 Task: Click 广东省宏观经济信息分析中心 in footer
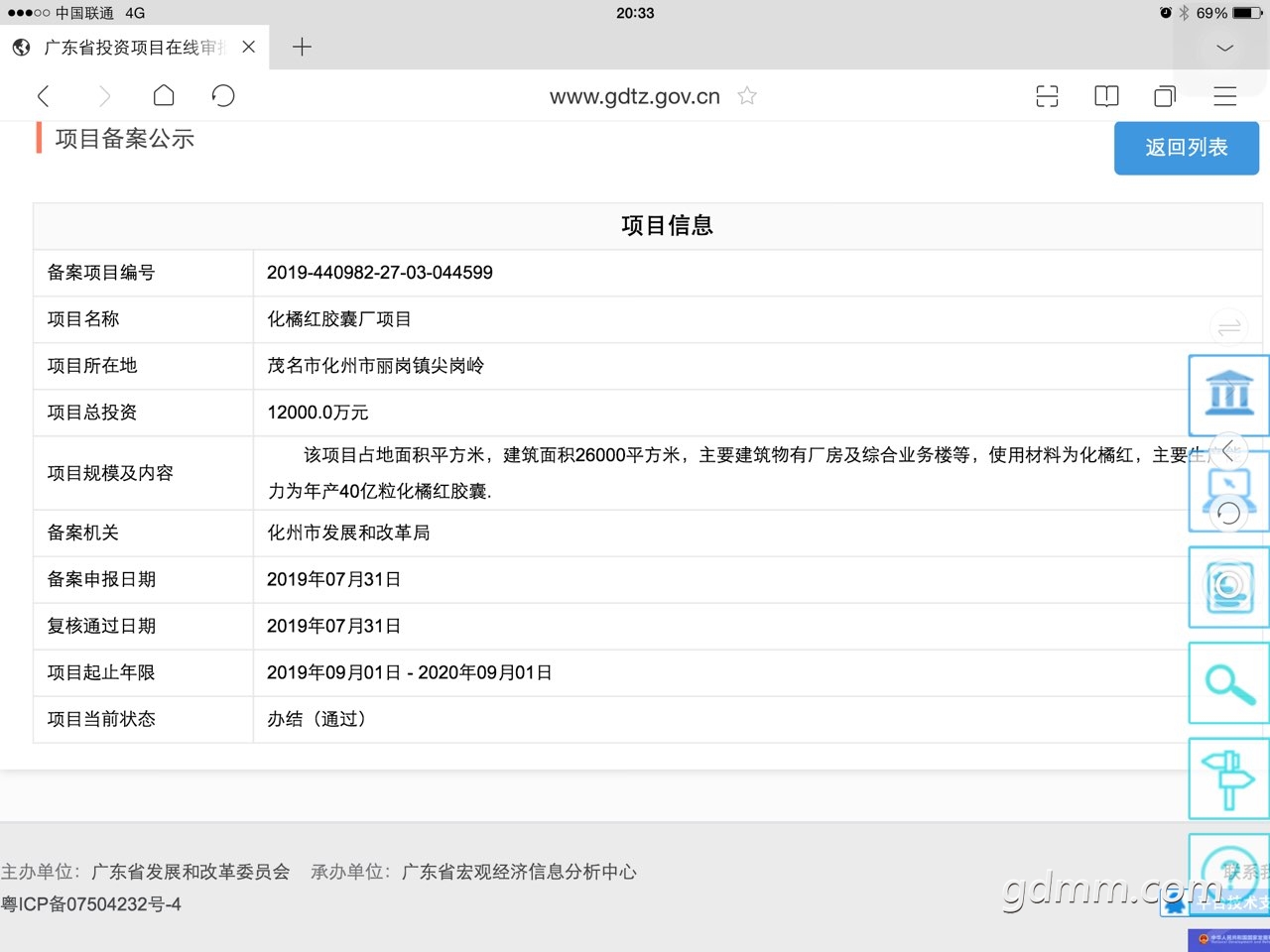(x=519, y=872)
